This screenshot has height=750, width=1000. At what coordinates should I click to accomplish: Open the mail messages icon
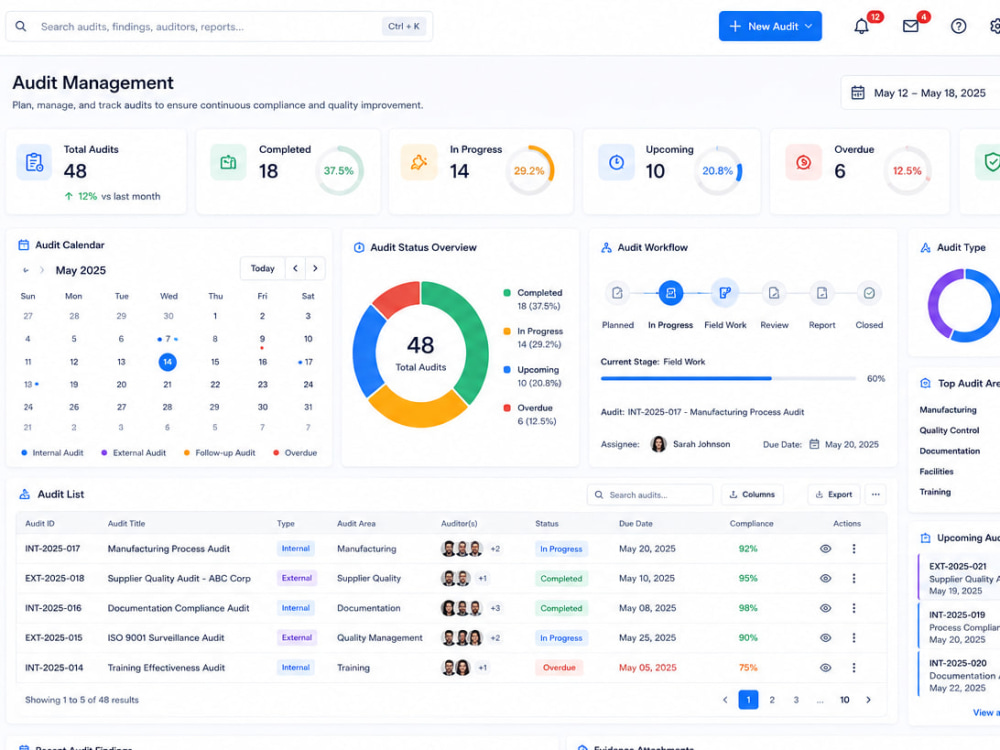pyautogui.click(x=910, y=26)
